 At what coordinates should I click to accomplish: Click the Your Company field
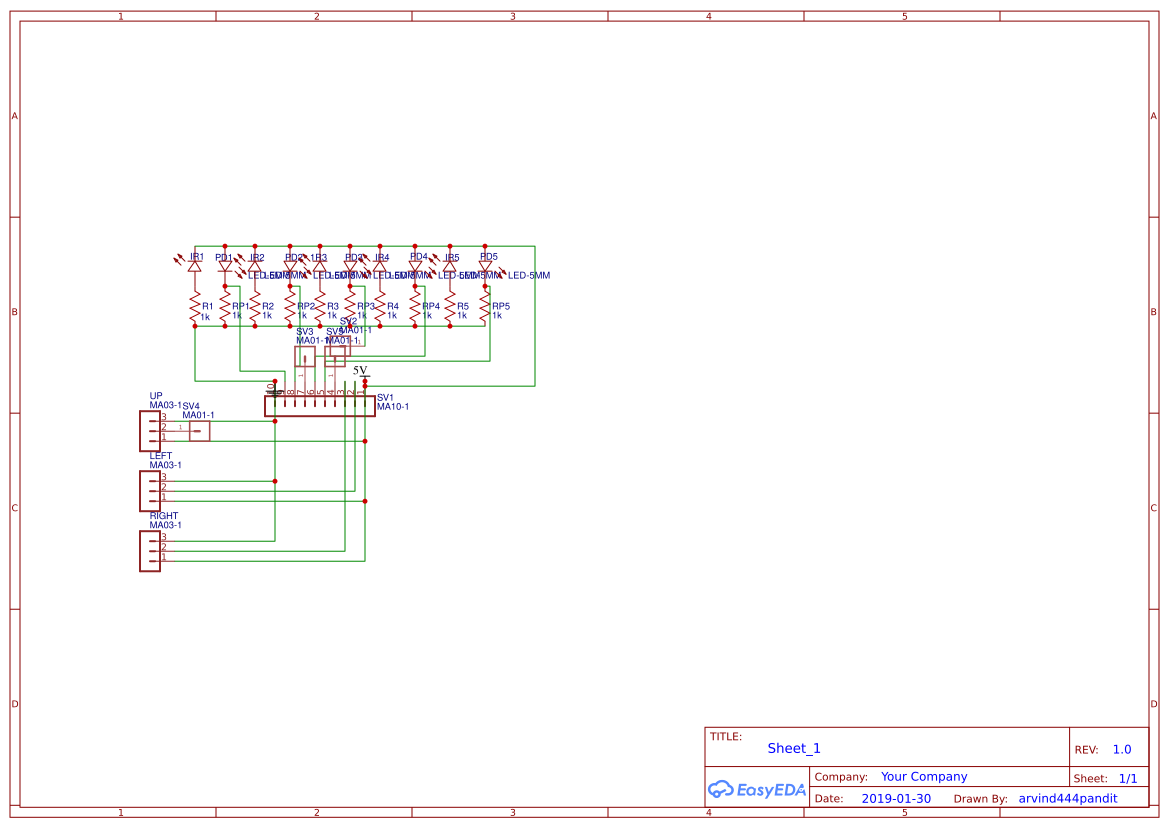coord(923,776)
